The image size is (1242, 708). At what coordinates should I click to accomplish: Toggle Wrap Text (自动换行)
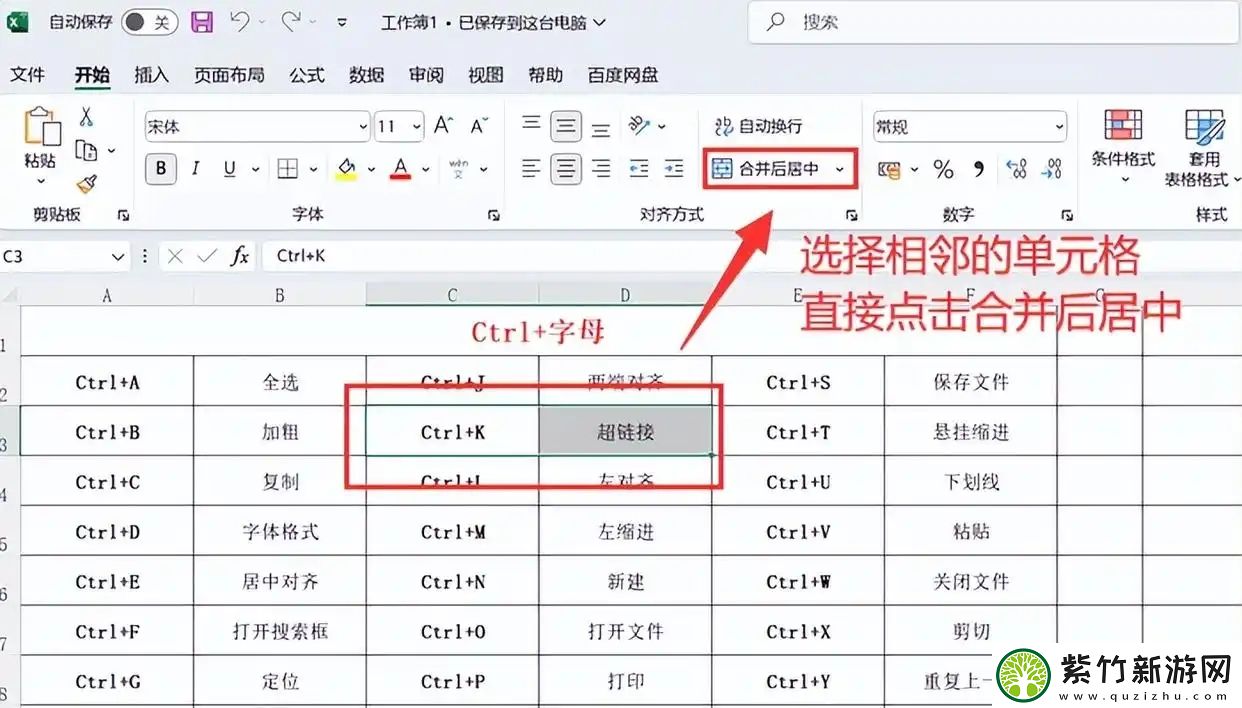click(x=758, y=126)
